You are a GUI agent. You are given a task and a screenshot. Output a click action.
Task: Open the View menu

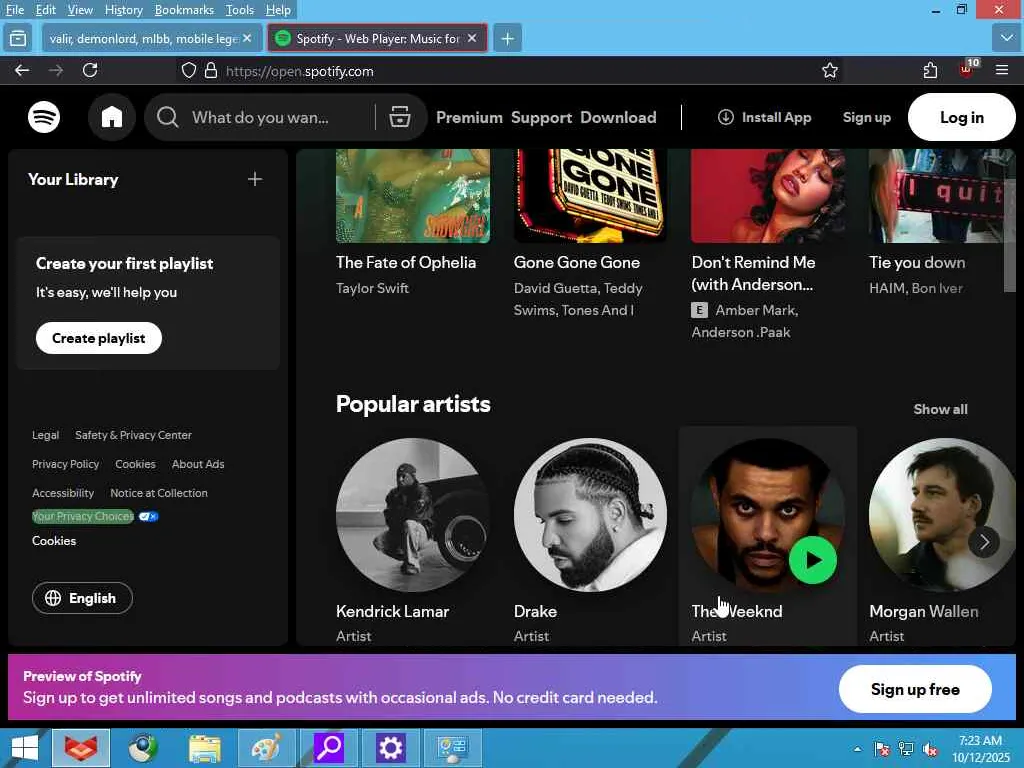coord(80,10)
